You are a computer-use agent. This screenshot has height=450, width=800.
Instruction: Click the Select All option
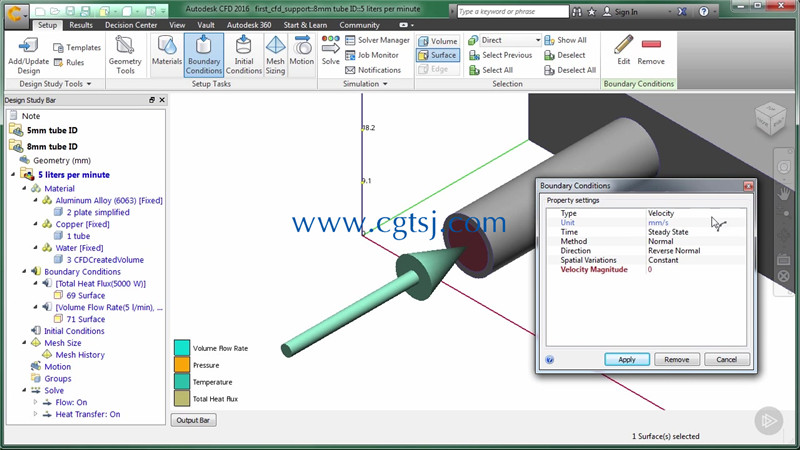click(x=491, y=70)
